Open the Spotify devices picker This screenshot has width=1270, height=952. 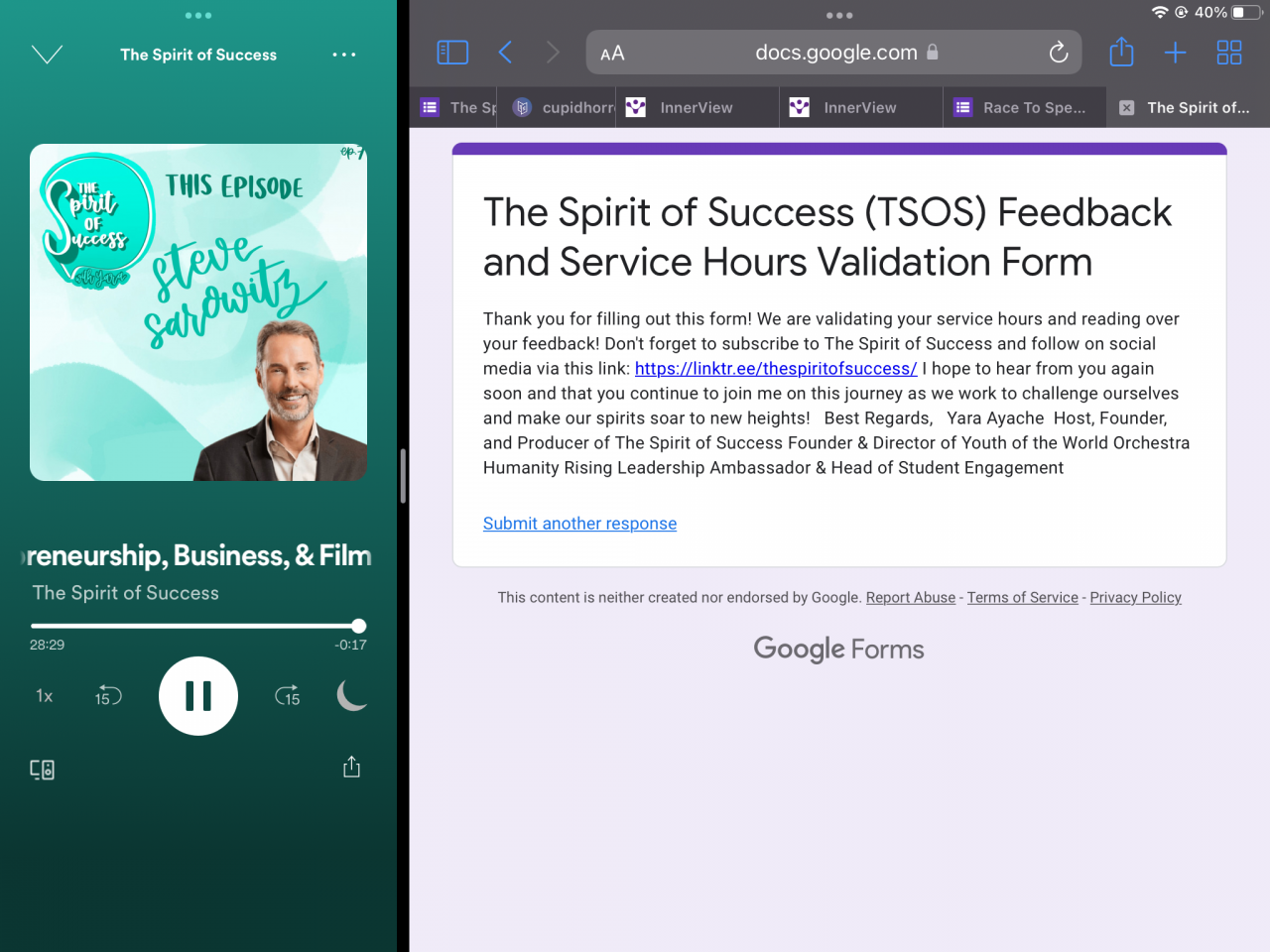coord(42,770)
